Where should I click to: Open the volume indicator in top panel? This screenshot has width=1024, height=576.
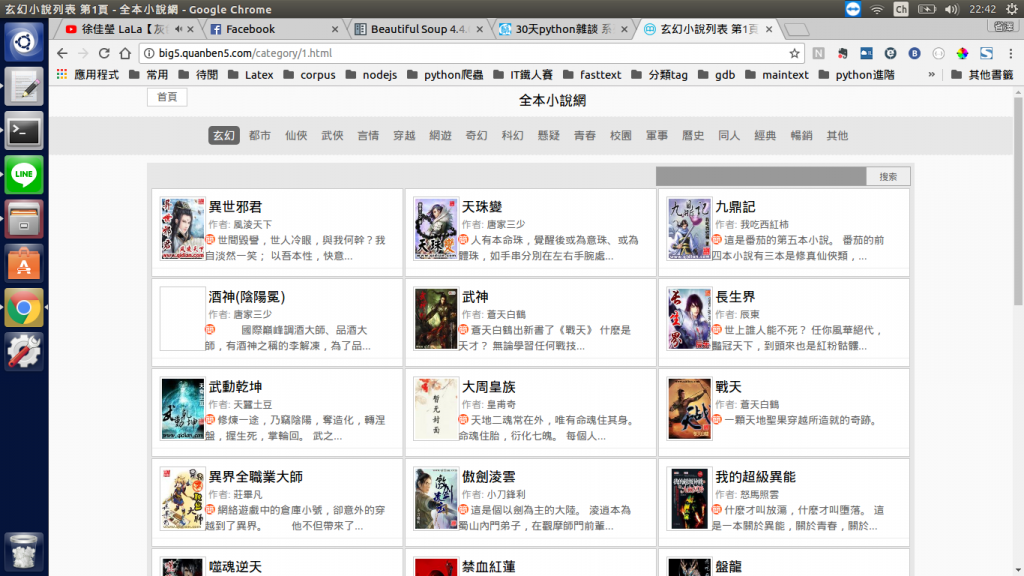pyautogui.click(x=952, y=9)
